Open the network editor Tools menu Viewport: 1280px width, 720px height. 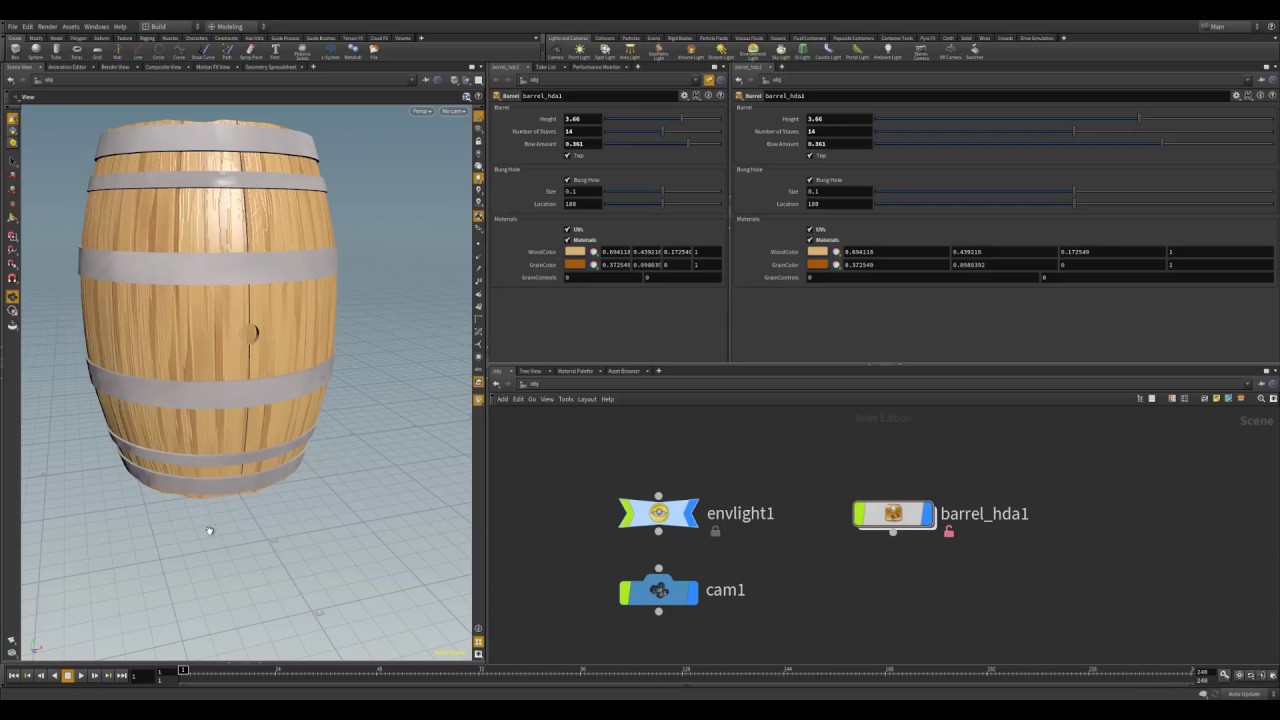point(565,399)
